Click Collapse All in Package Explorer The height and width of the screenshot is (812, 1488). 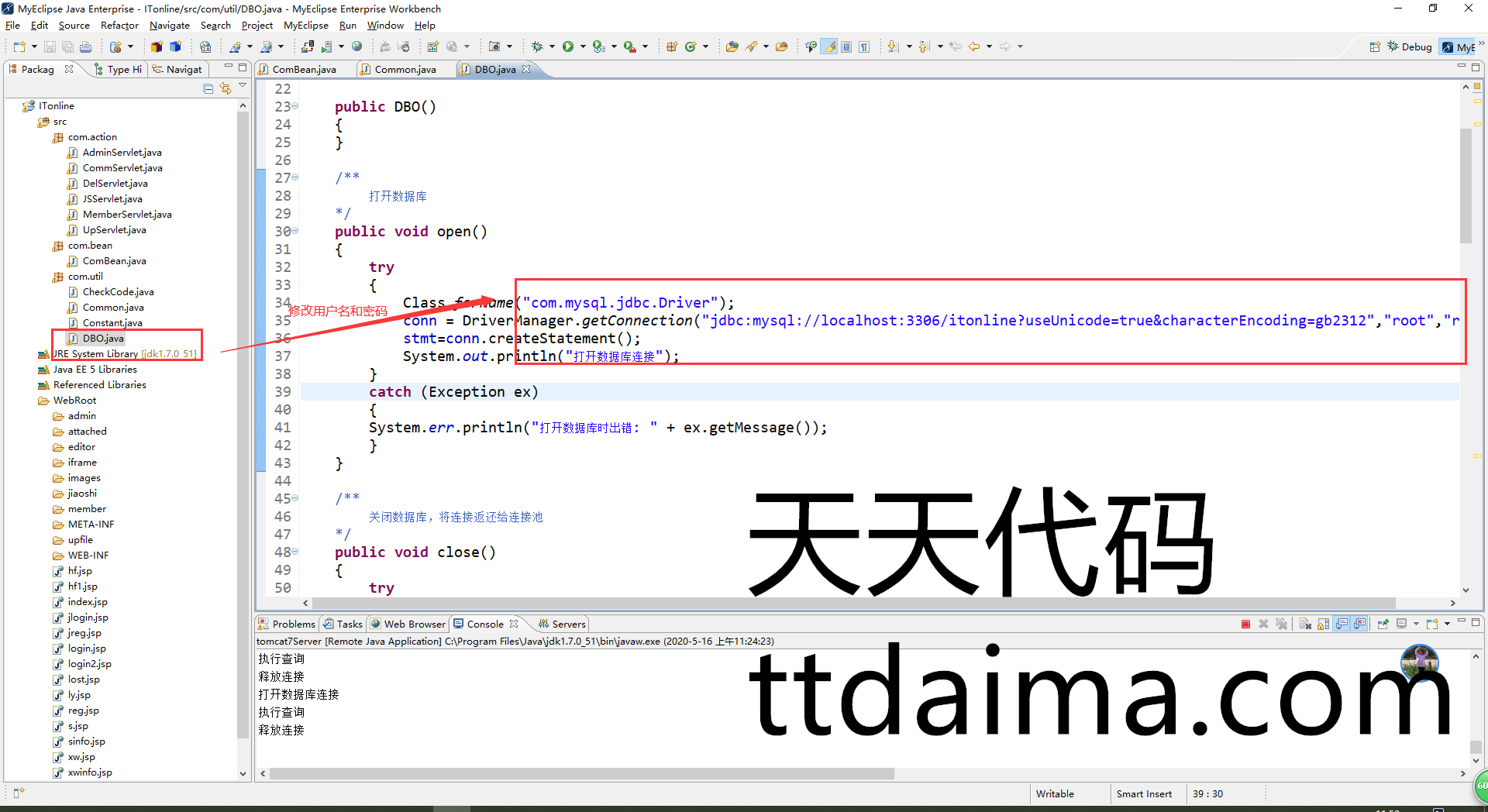(x=208, y=89)
